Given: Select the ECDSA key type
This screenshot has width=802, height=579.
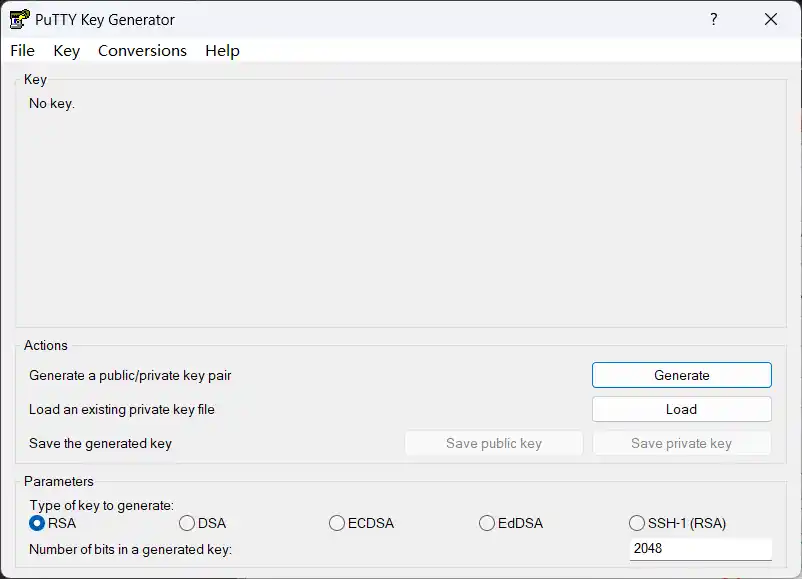Looking at the screenshot, I should (362, 523).
